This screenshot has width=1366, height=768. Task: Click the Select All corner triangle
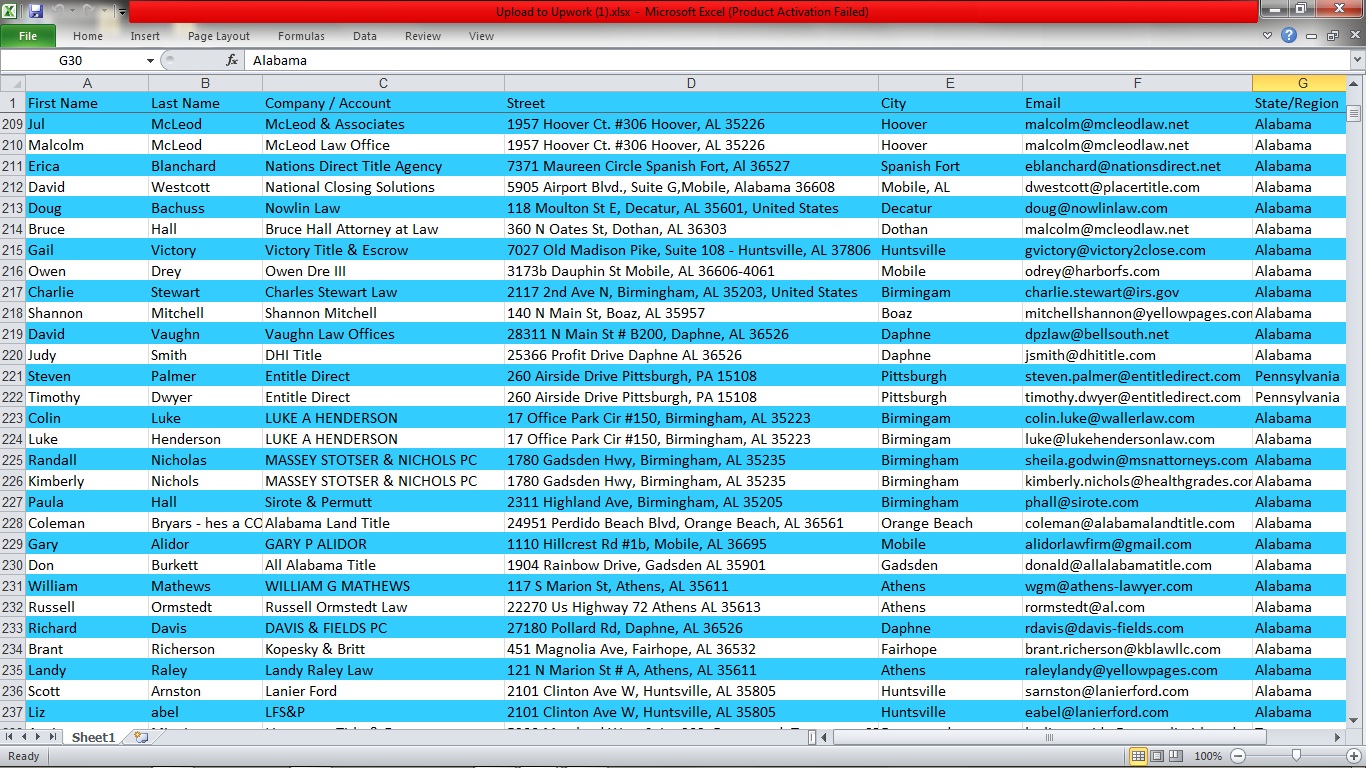(12, 83)
